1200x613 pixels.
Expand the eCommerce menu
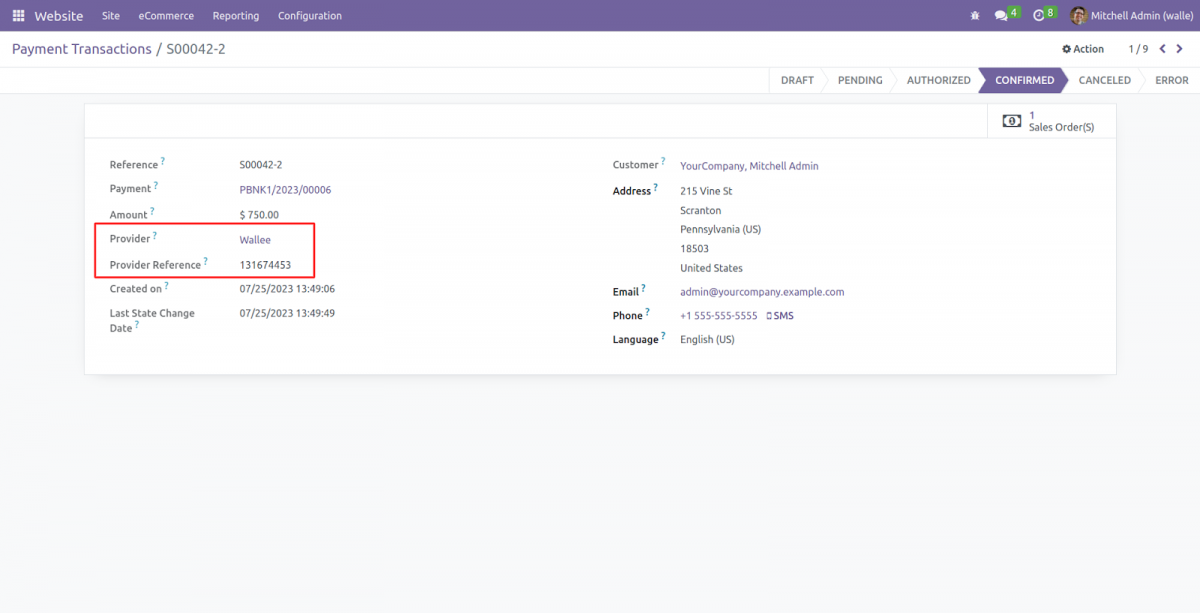(x=166, y=15)
